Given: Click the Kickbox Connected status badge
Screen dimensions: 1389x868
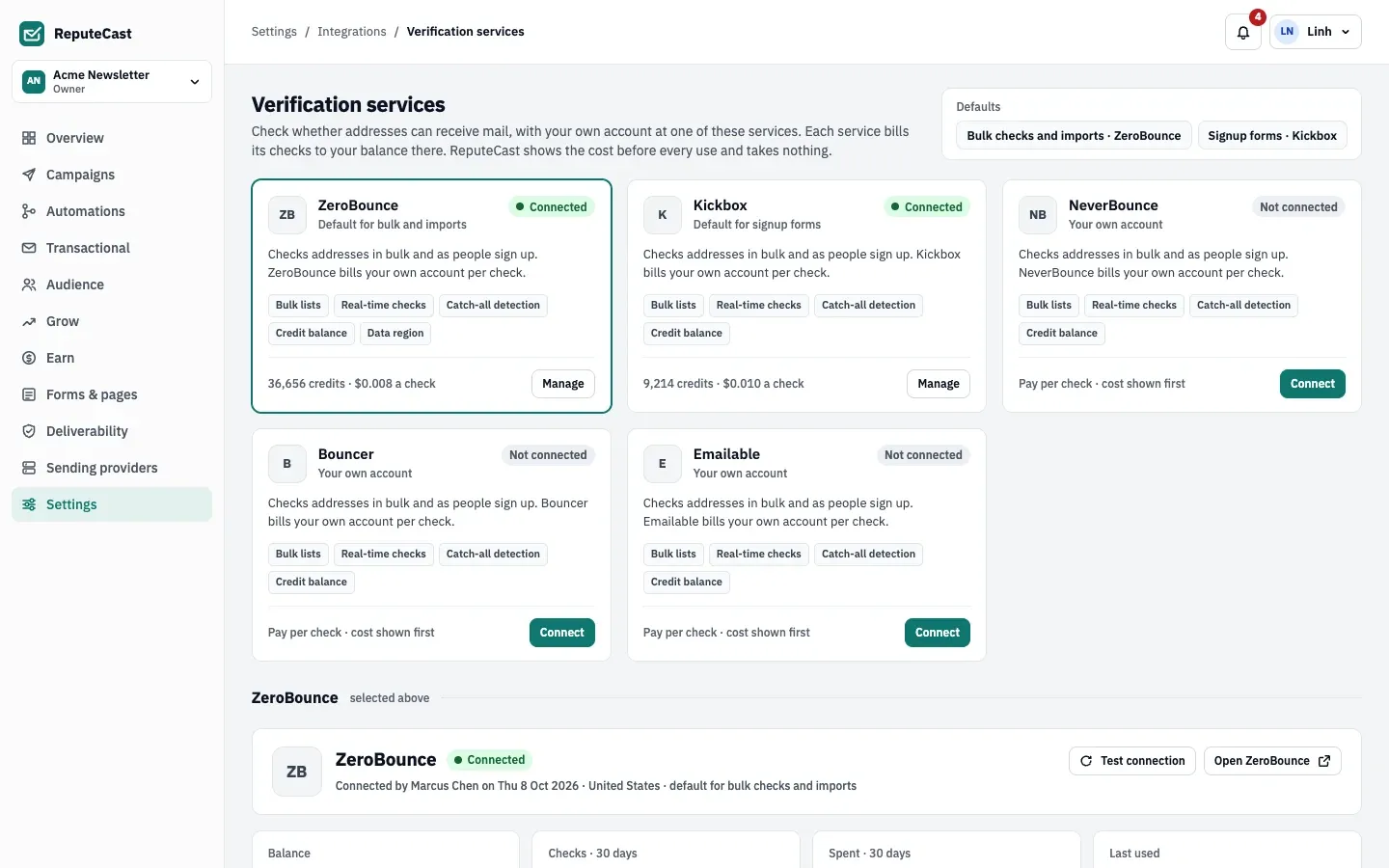Looking at the screenshot, I should pyautogui.click(x=926, y=206).
